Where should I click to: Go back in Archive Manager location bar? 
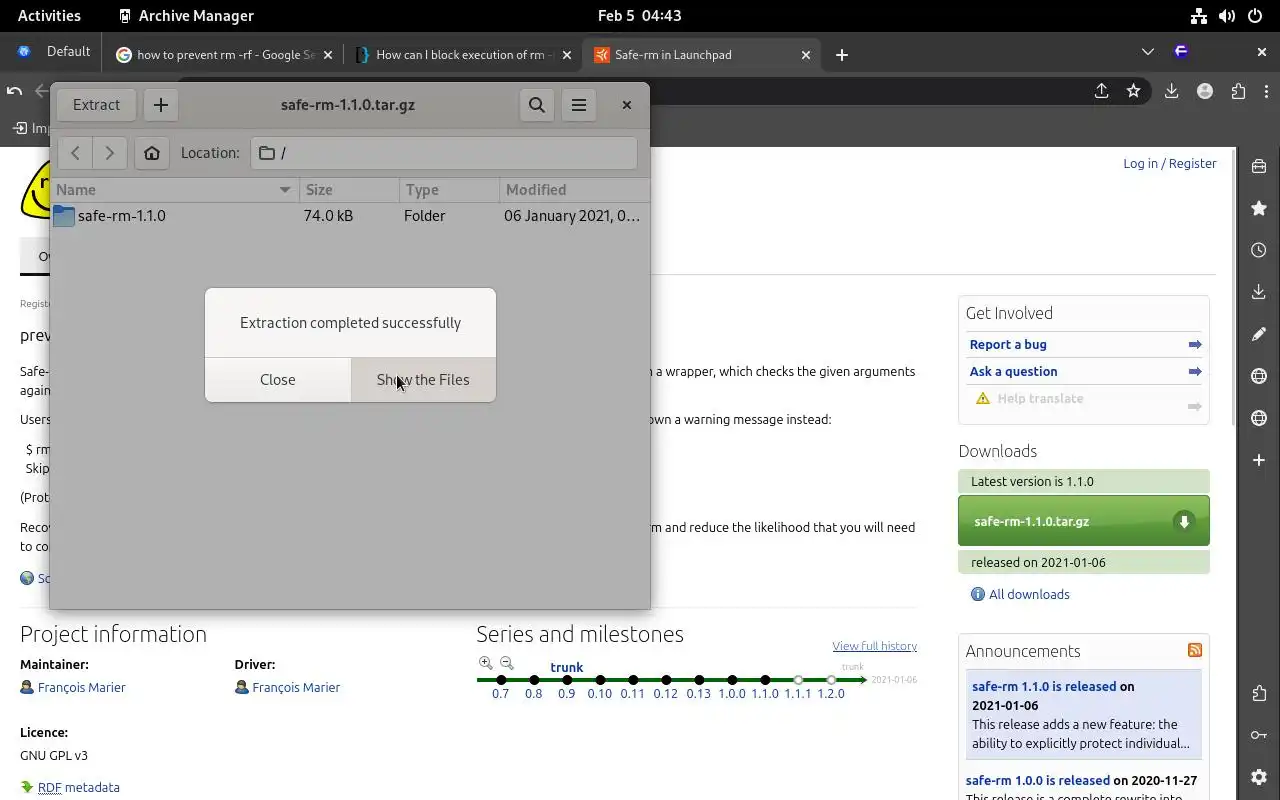(75, 153)
